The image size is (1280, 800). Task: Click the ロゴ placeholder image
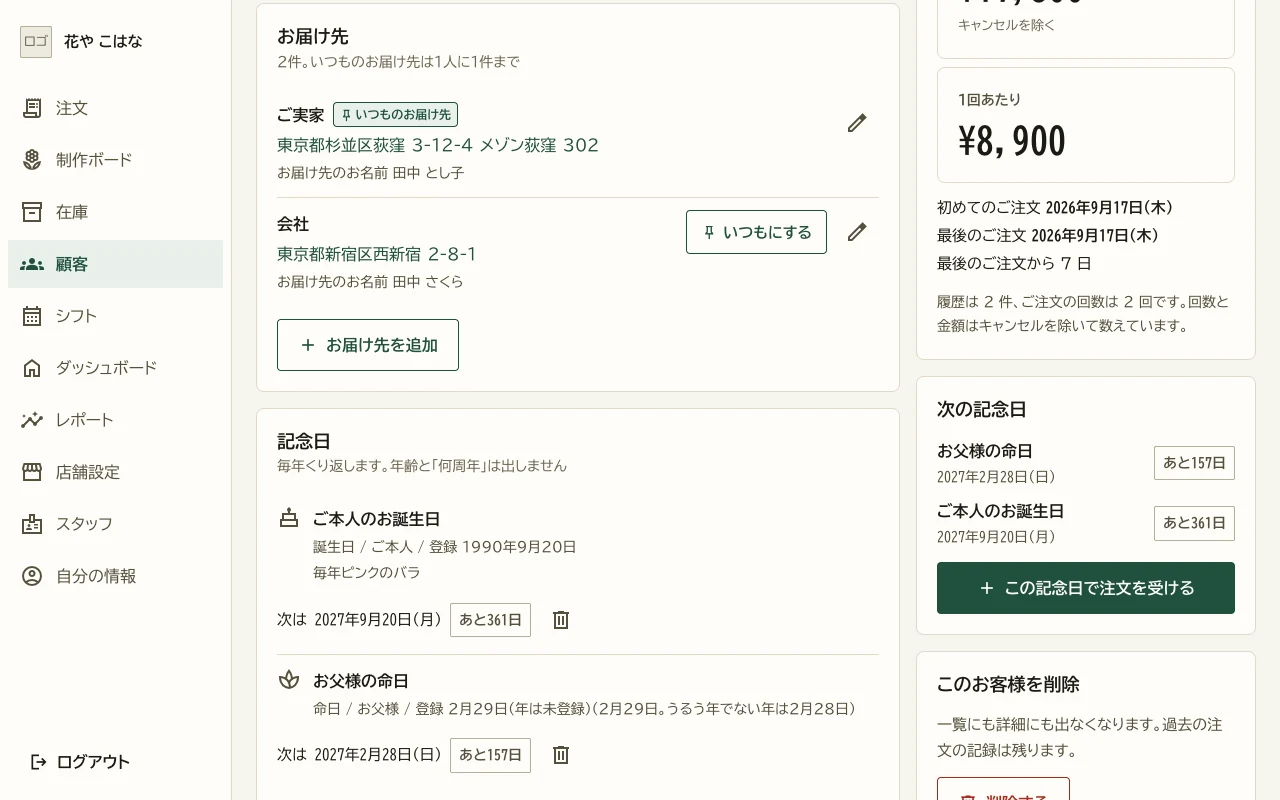pyautogui.click(x=36, y=42)
